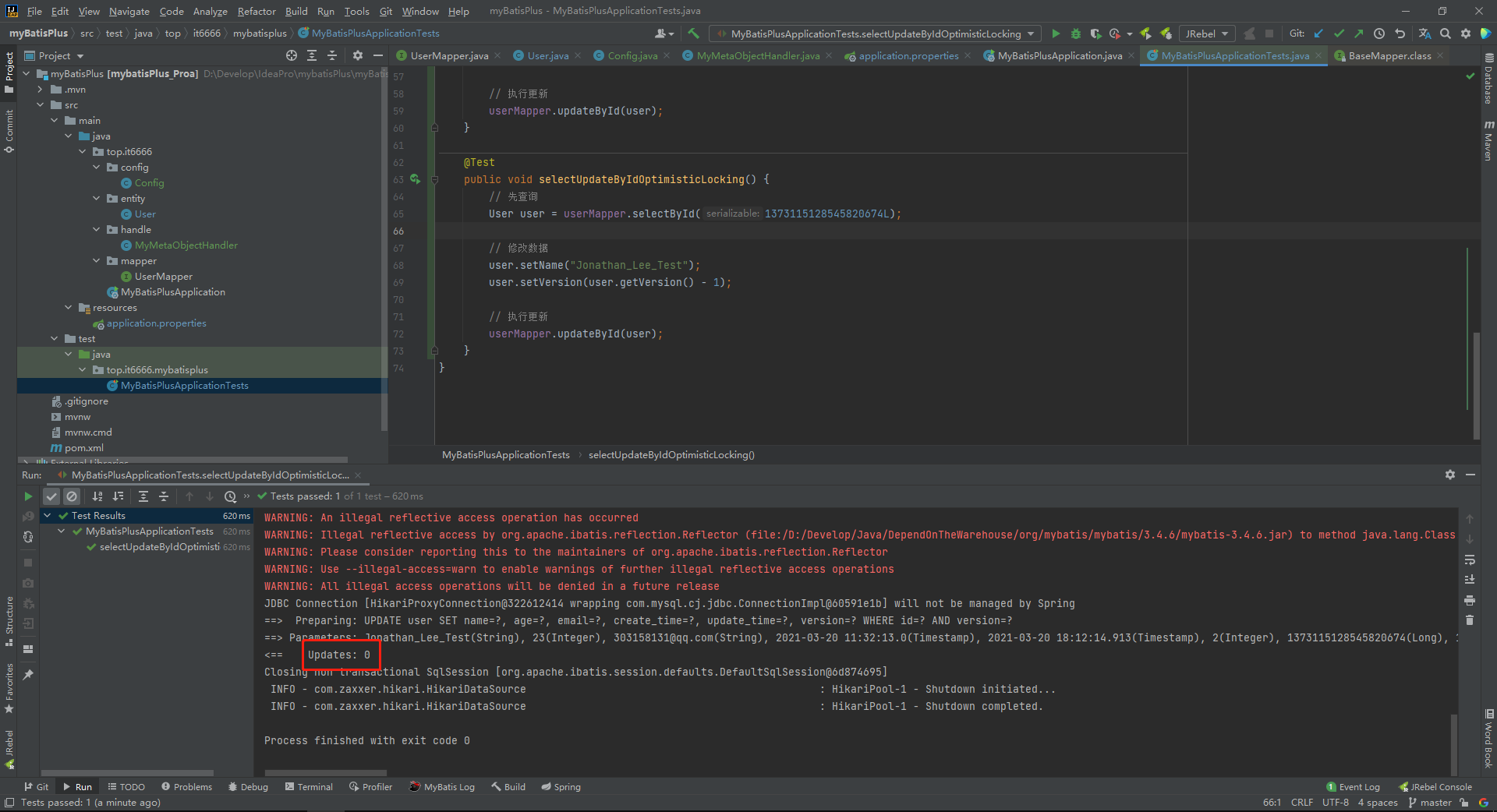Rerun test in Run panel

tap(28, 496)
